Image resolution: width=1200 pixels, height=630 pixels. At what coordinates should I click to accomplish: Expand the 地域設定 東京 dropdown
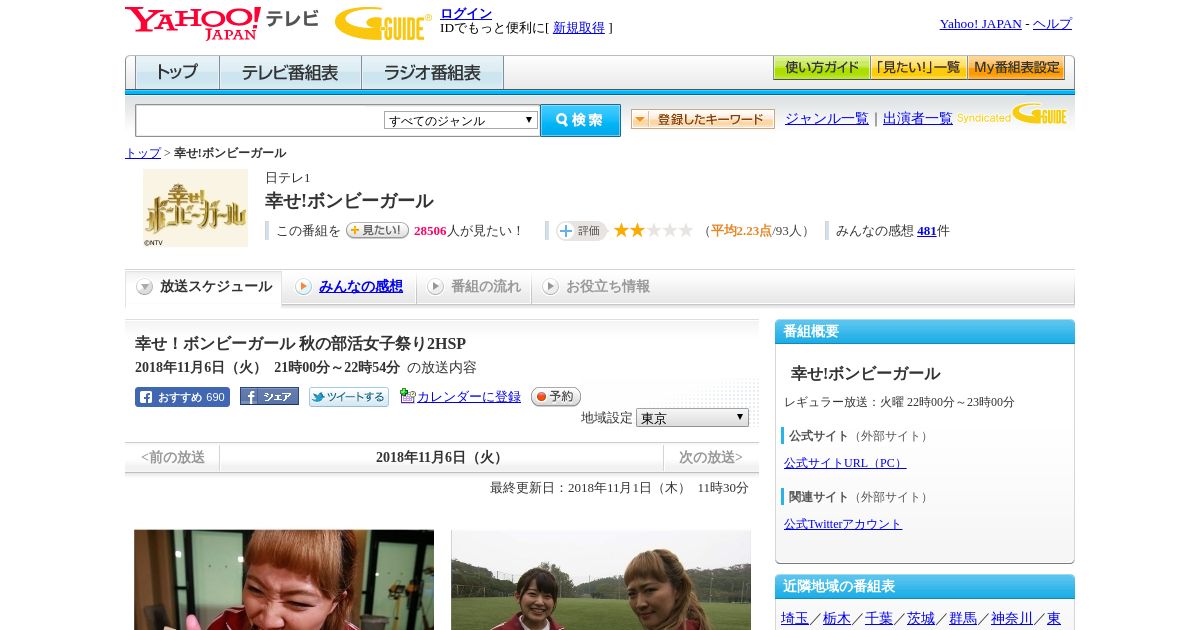pos(692,418)
